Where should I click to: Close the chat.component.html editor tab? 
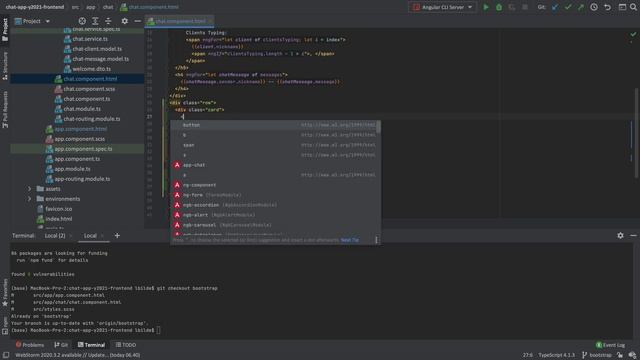210,21
